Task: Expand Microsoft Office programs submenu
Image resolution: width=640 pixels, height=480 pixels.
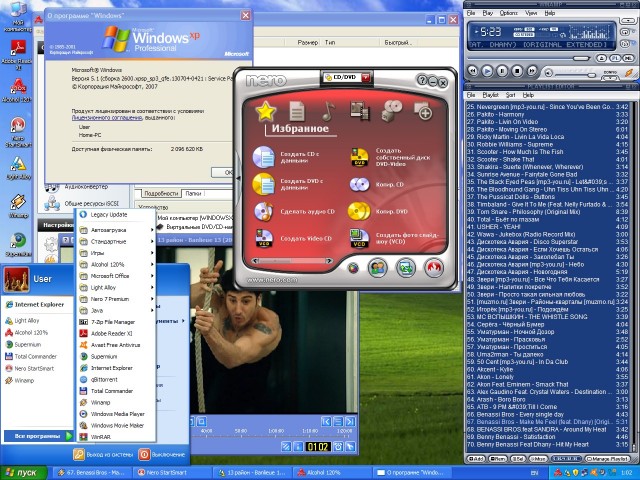Action: coord(116,276)
